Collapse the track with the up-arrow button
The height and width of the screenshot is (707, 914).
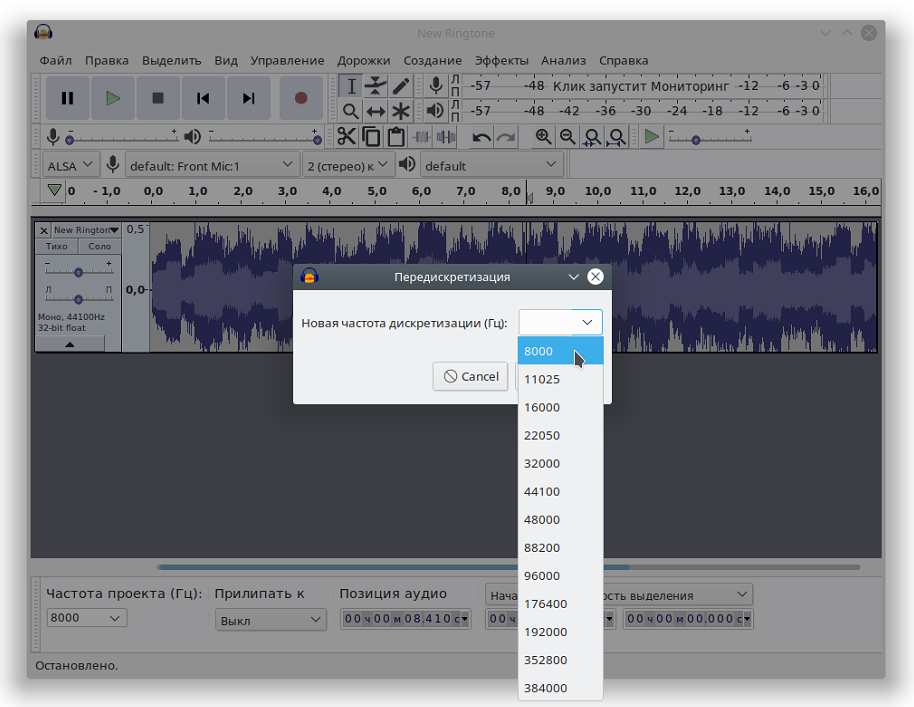coord(69,344)
